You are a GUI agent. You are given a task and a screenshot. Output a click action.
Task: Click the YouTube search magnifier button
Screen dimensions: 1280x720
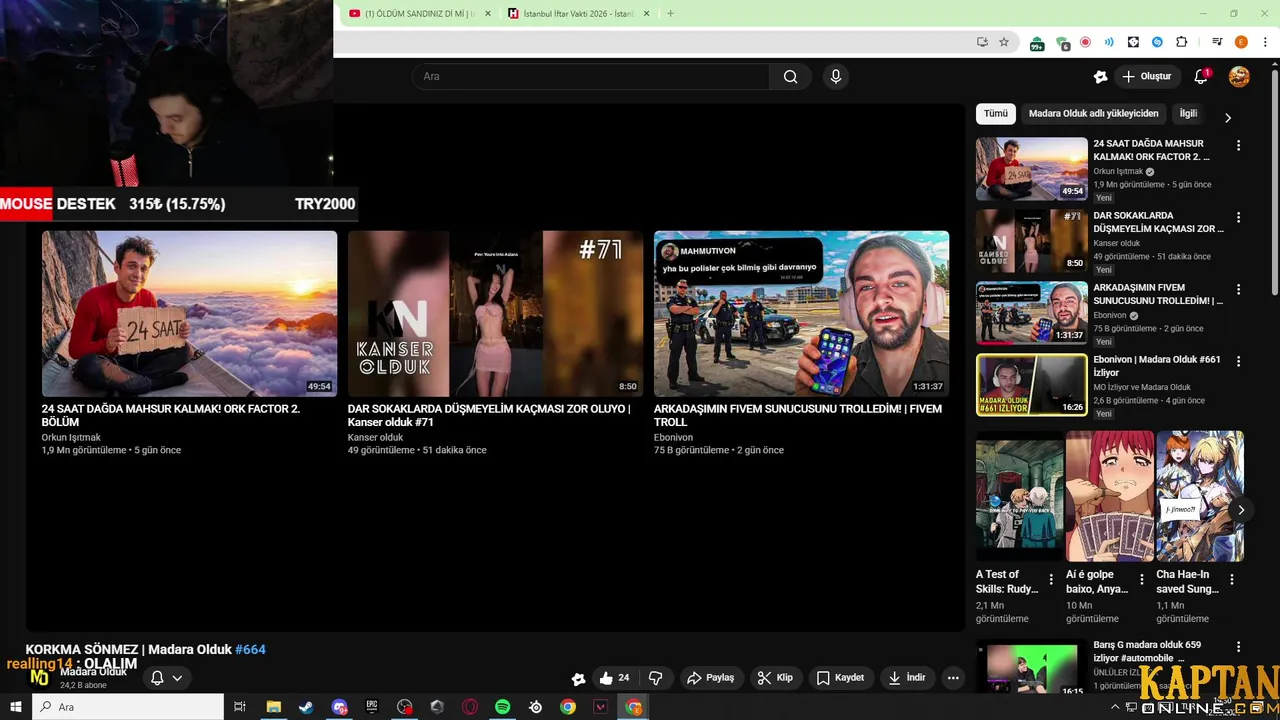(x=791, y=77)
